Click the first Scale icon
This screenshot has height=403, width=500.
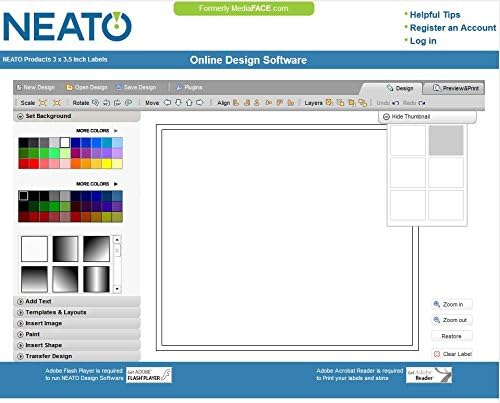pyautogui.click(x=43, y=103)
